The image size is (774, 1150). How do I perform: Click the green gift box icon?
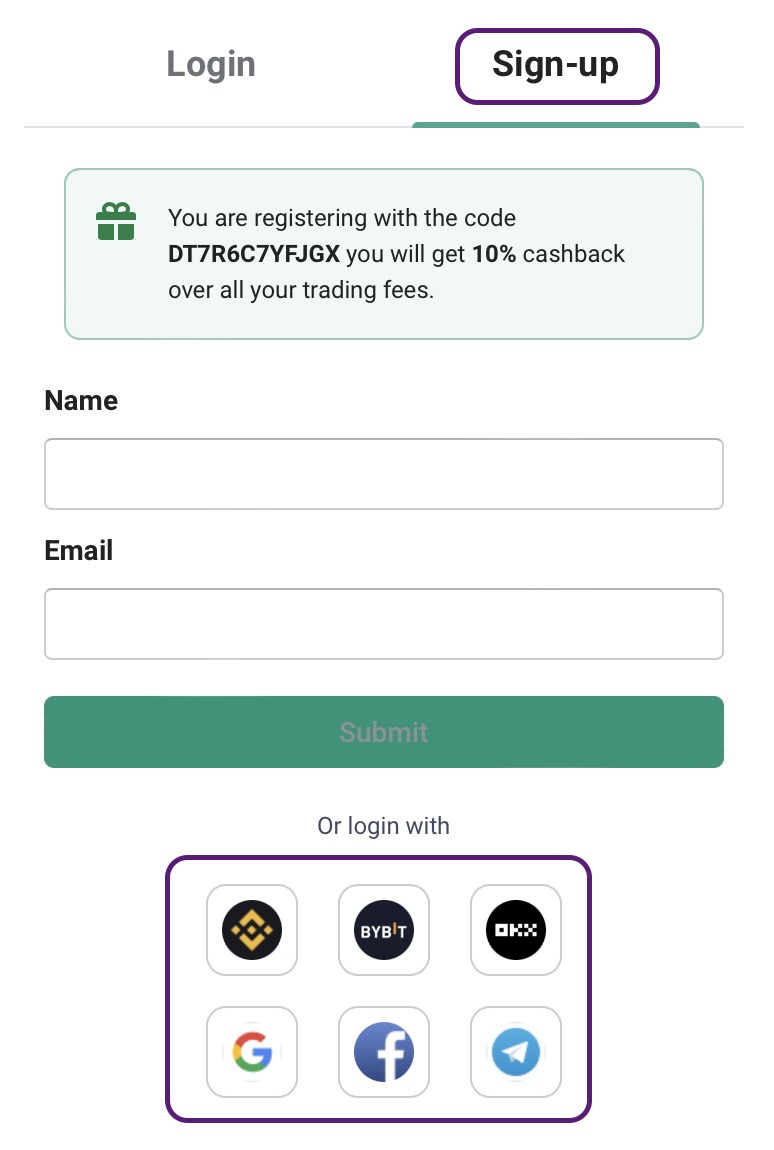click(115, 221)
